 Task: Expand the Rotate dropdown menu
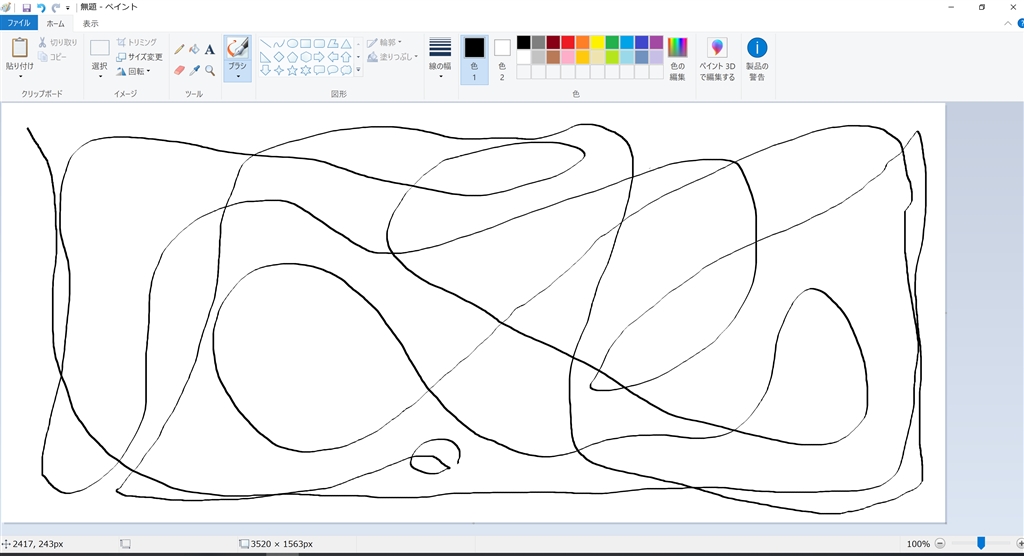point(138,71)
